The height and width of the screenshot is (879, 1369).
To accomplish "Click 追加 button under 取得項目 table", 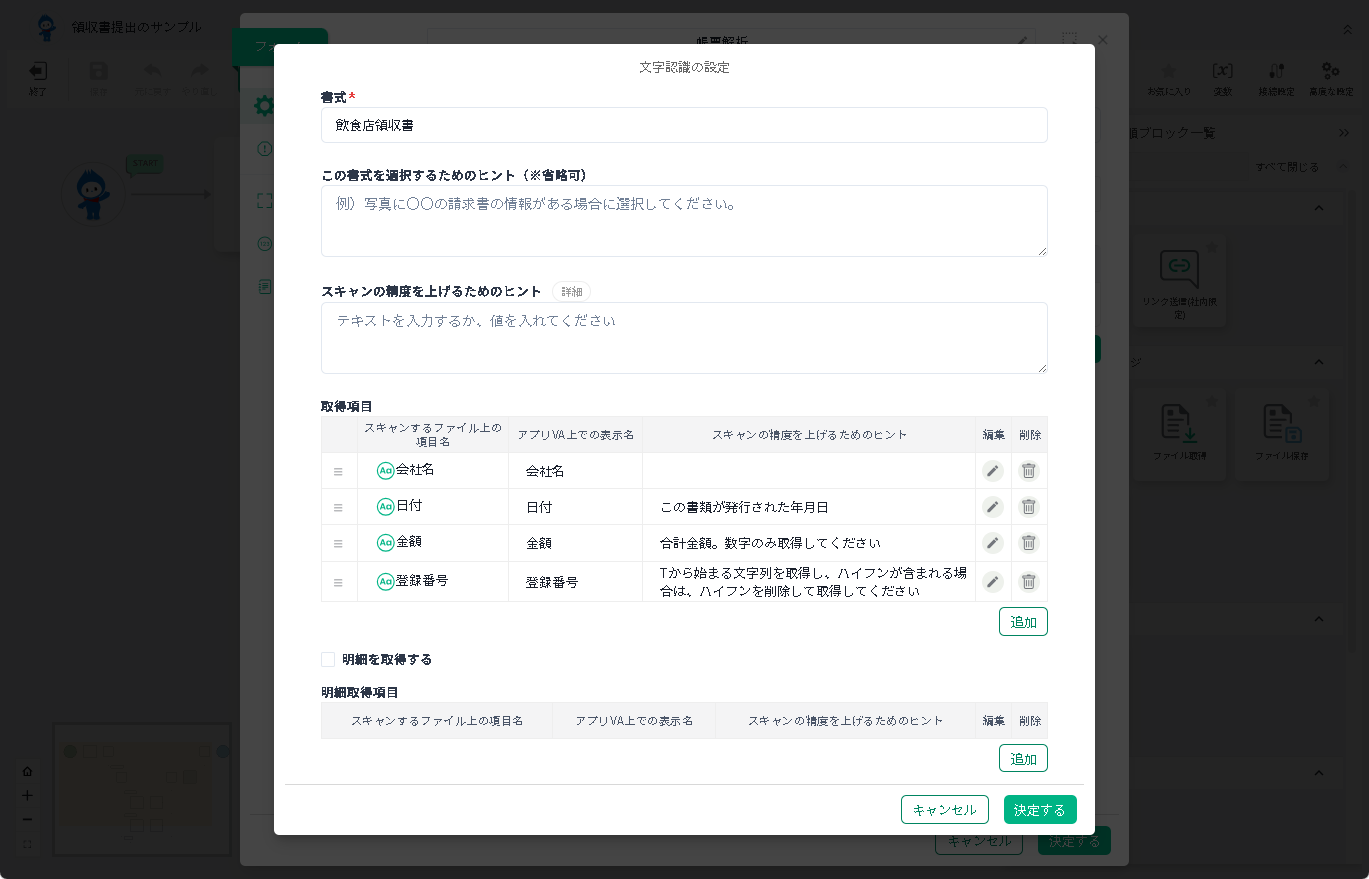I will 1022,622.
